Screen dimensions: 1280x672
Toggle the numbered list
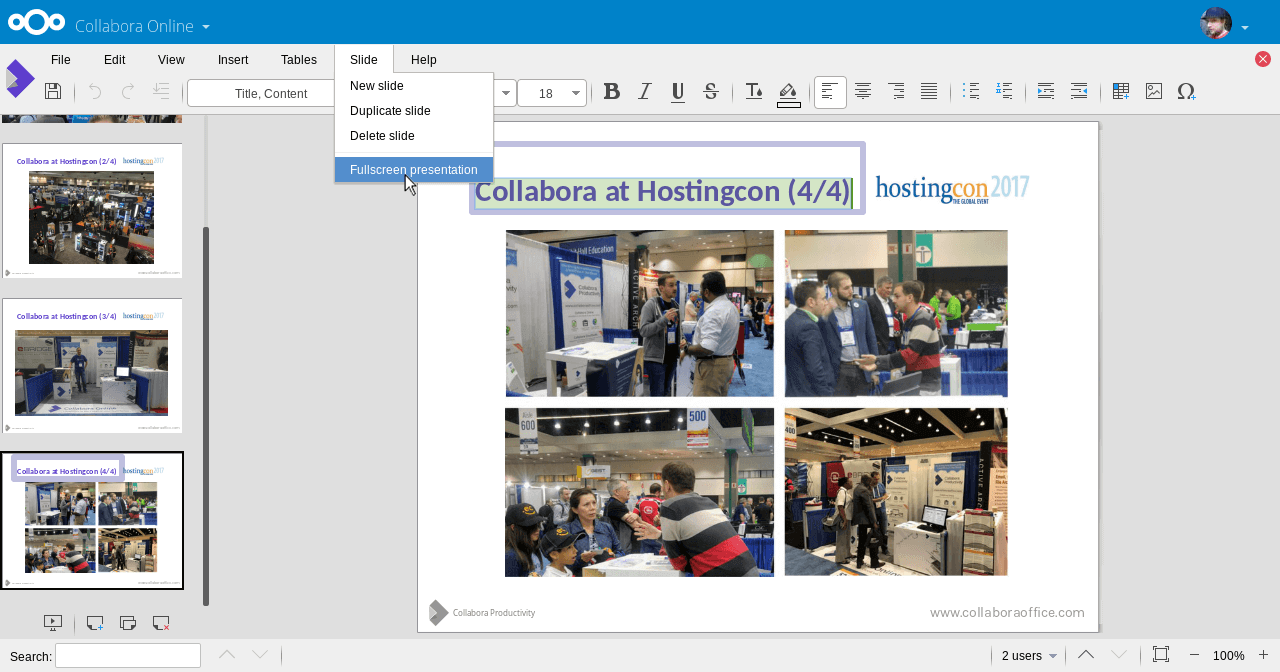click(x=1004, y=92)
